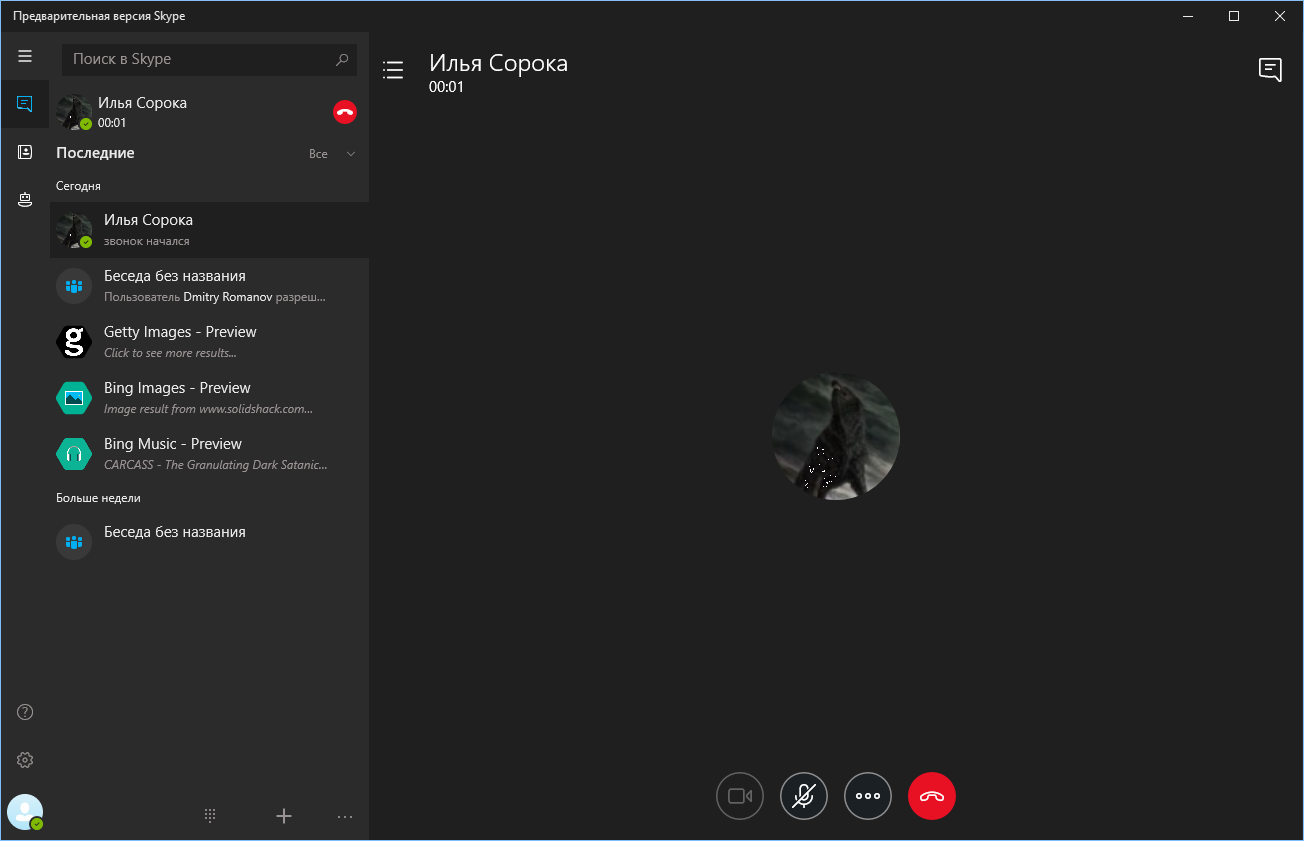1304x841 pixels.
Task: Open the help question mark icon
Action: 25,712
